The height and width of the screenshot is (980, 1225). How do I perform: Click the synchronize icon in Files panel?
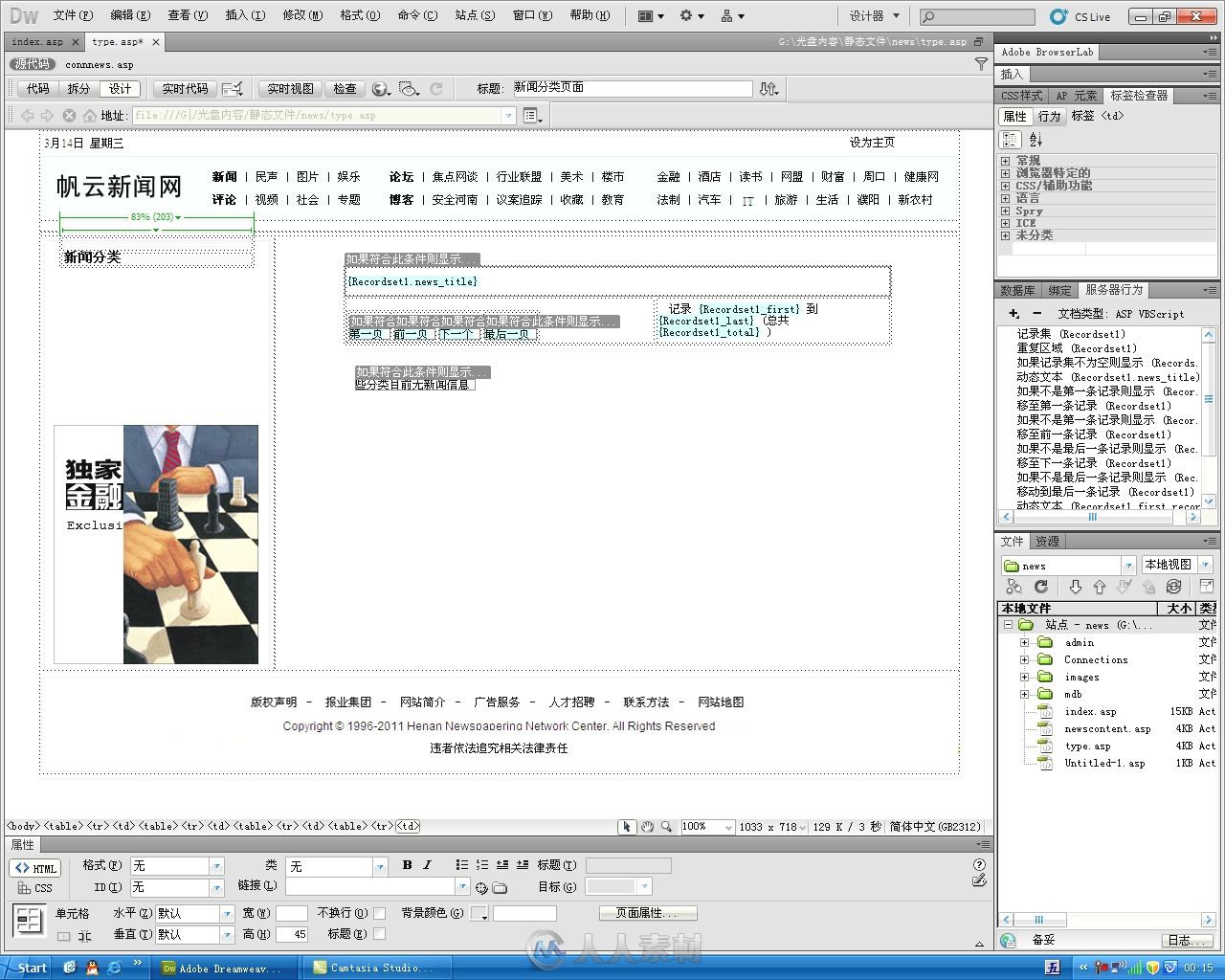pyautogui.click(x=1174, y=587)
